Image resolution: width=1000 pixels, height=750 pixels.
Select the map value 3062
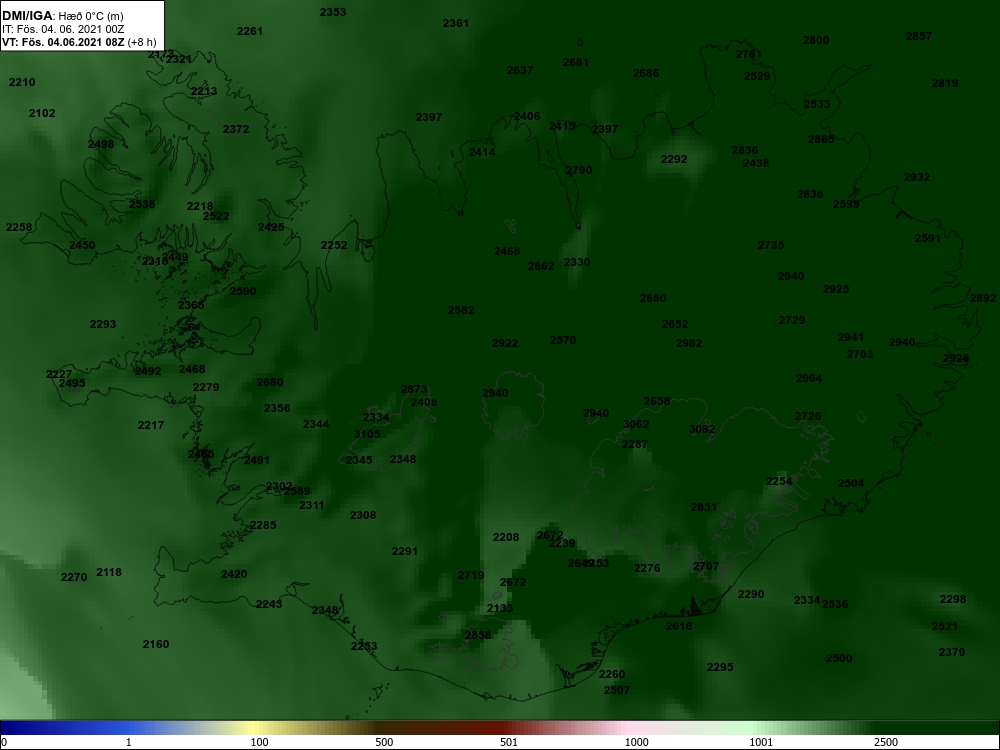[636, 424]
